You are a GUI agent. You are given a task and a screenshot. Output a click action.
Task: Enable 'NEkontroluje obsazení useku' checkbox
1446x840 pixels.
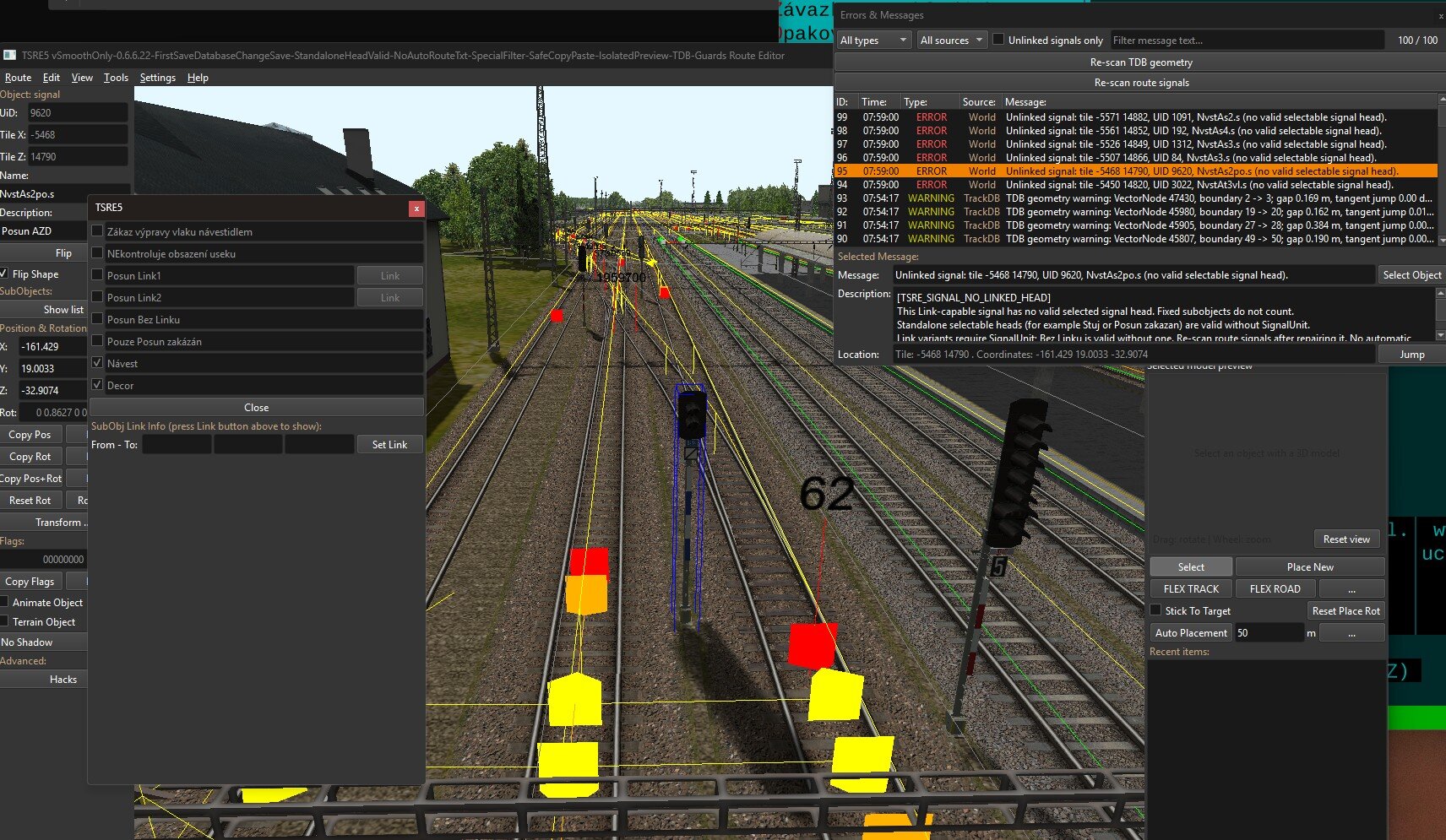tap(97, 252)
